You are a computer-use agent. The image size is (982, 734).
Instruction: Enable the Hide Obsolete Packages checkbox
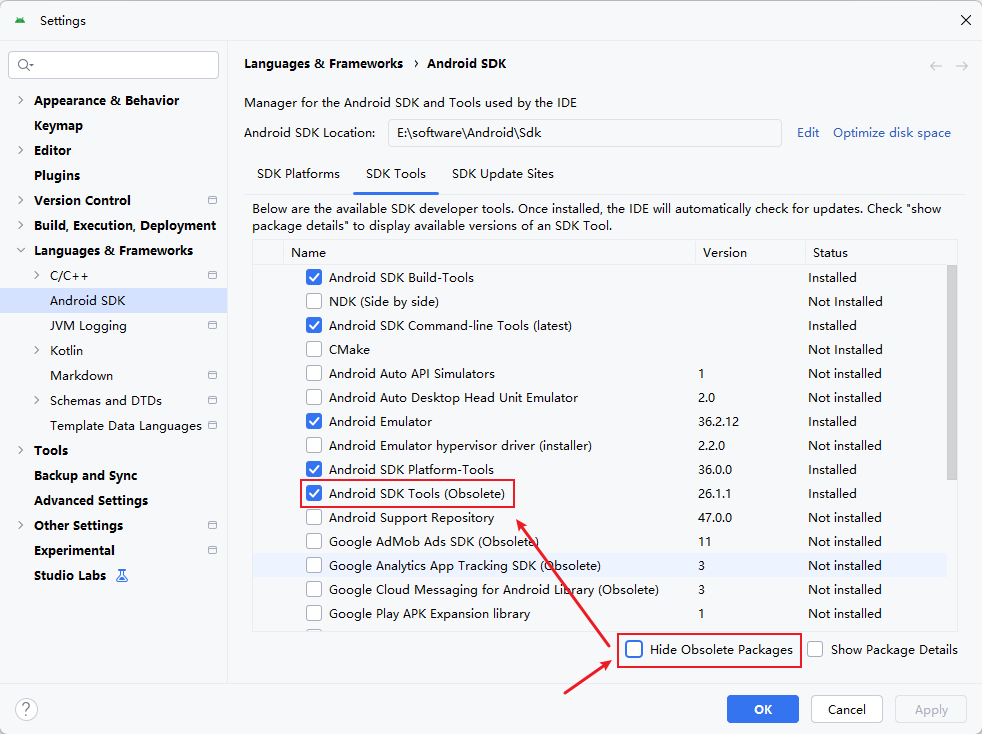coord(634,650)
